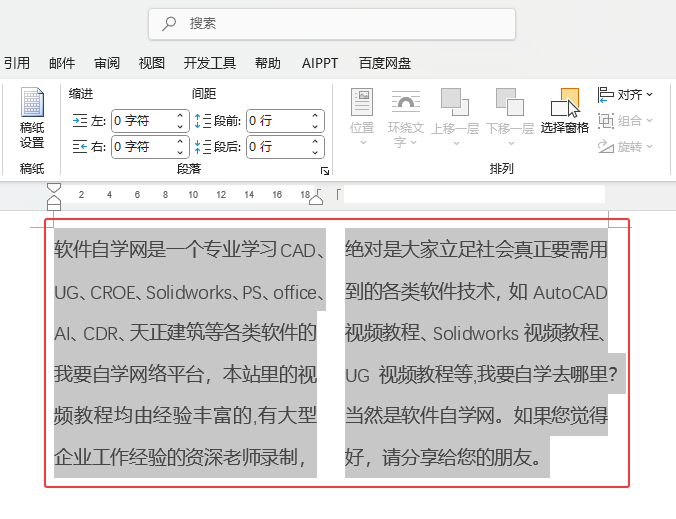Expand the 位置 dropdown chevron

363,142
